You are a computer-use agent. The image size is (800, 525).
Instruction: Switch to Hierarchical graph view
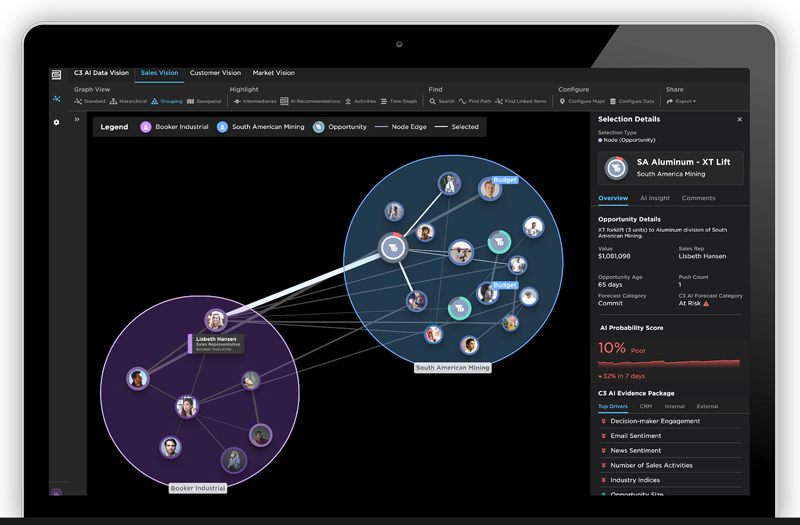point(131,101)
